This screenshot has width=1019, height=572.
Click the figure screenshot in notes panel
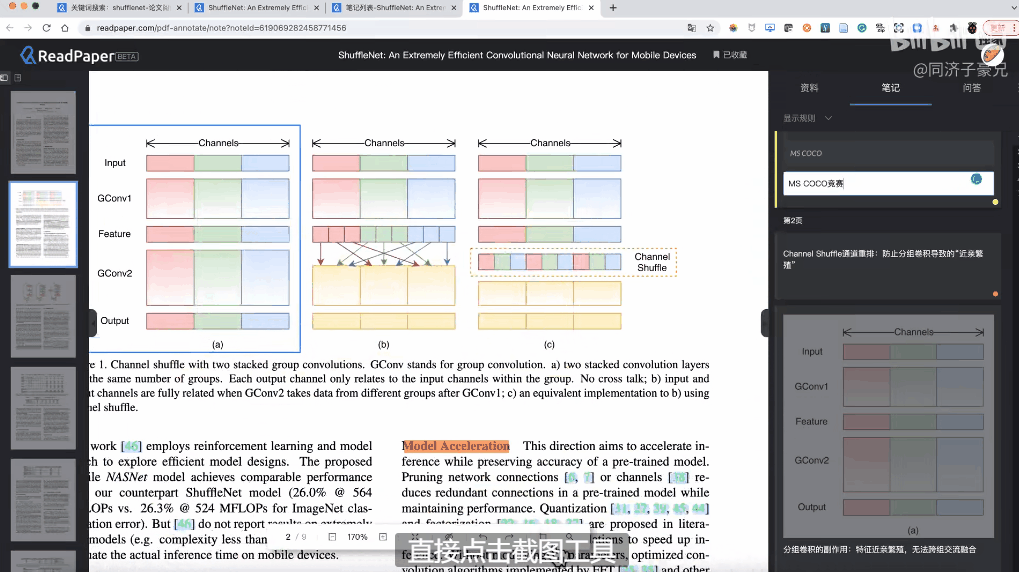888,426
